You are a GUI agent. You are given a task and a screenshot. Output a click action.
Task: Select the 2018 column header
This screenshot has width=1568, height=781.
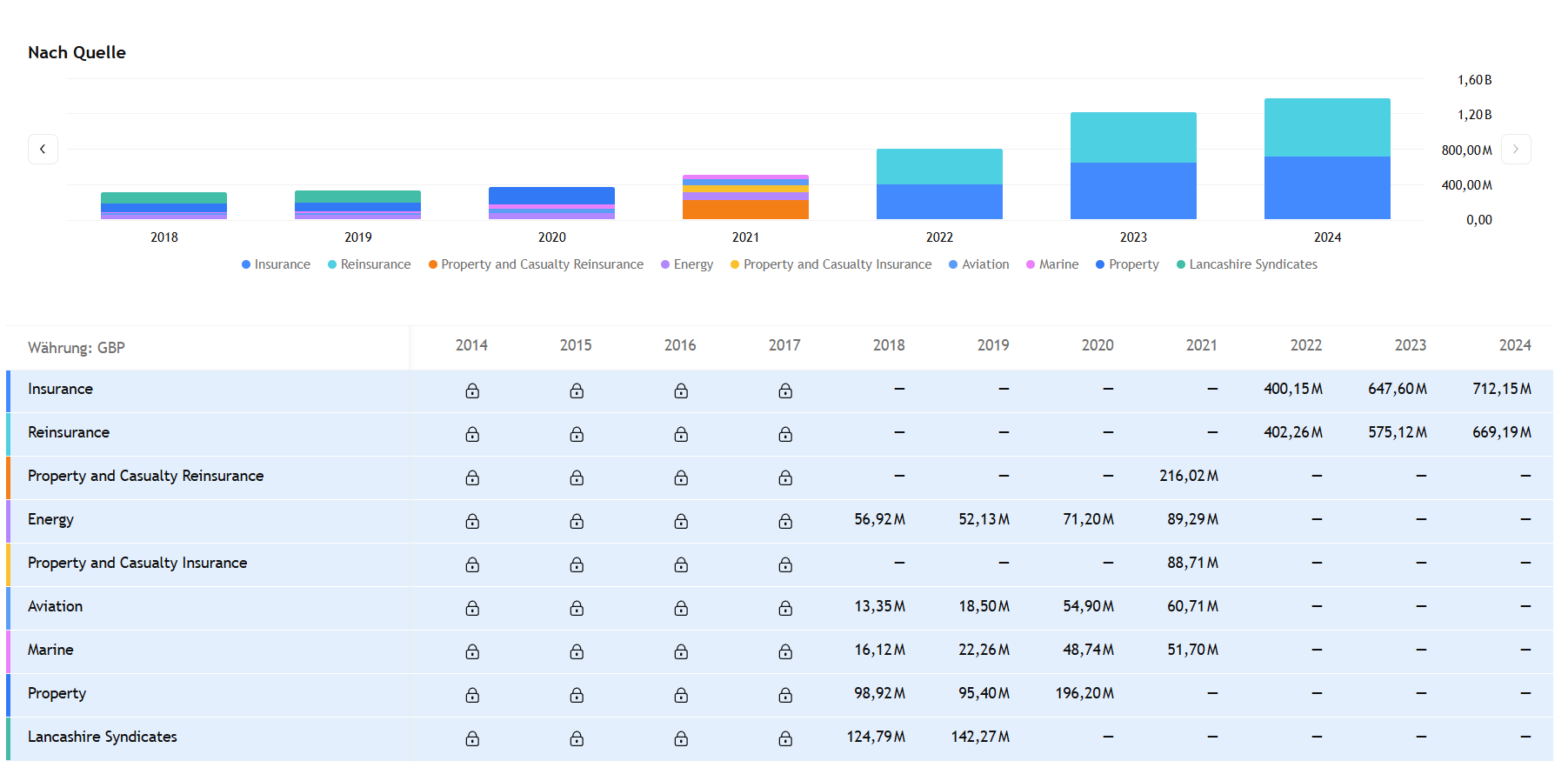(888, 345)
